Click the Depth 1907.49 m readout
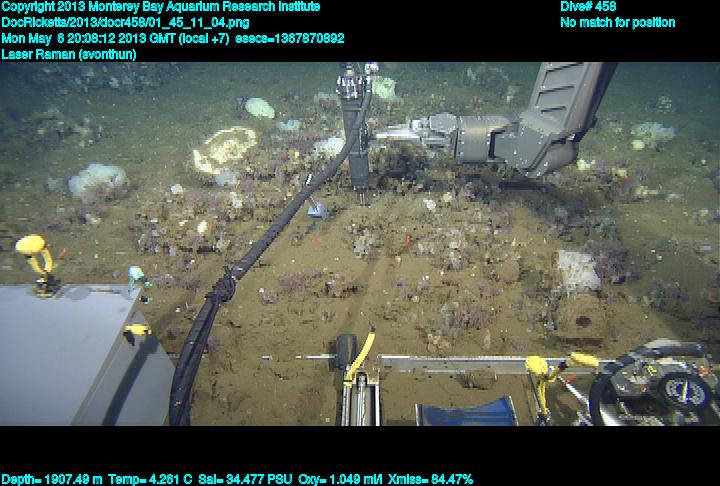This screenshot has height=486, width=720. click(x=46, y=479)
